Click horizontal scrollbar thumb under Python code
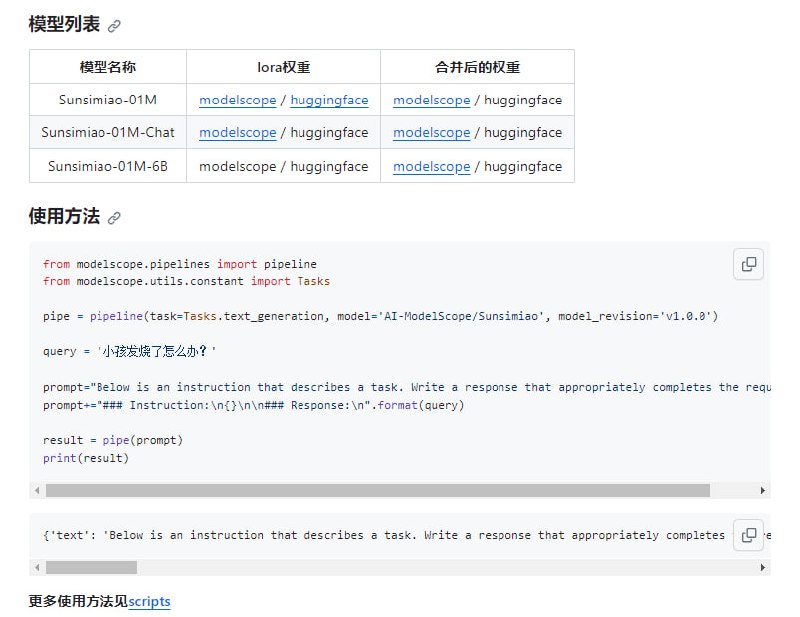Image resolution: width=800 pixels, height=617 pixels. click(x=377, y=491)
